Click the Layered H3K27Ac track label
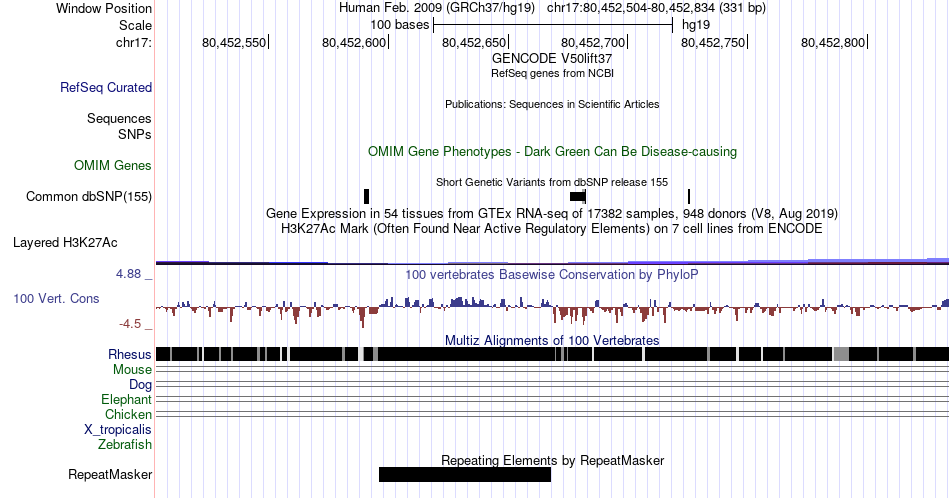The width and height of the screenshot is (950, 498). 65,243
